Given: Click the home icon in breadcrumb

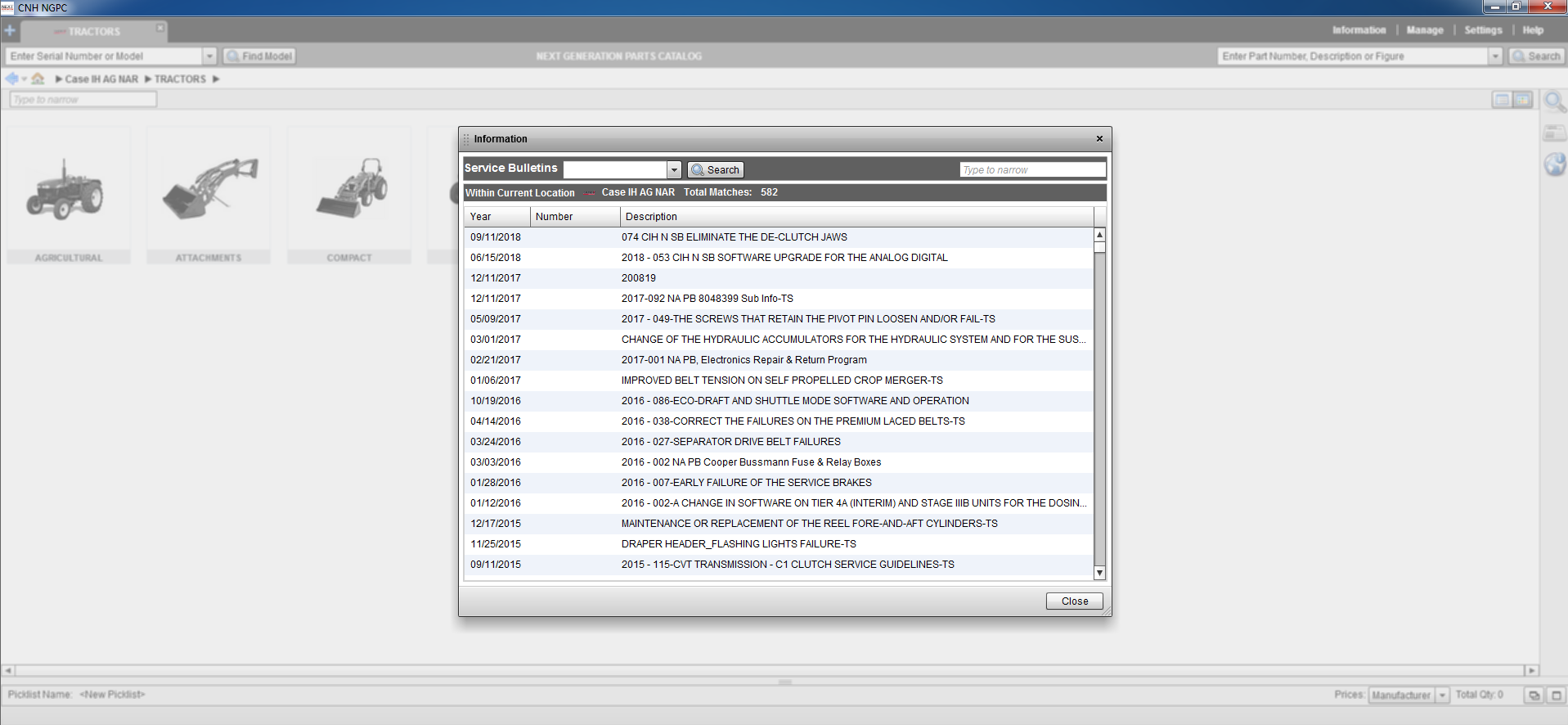Looking at the screenshot, I should click(38, 79).
